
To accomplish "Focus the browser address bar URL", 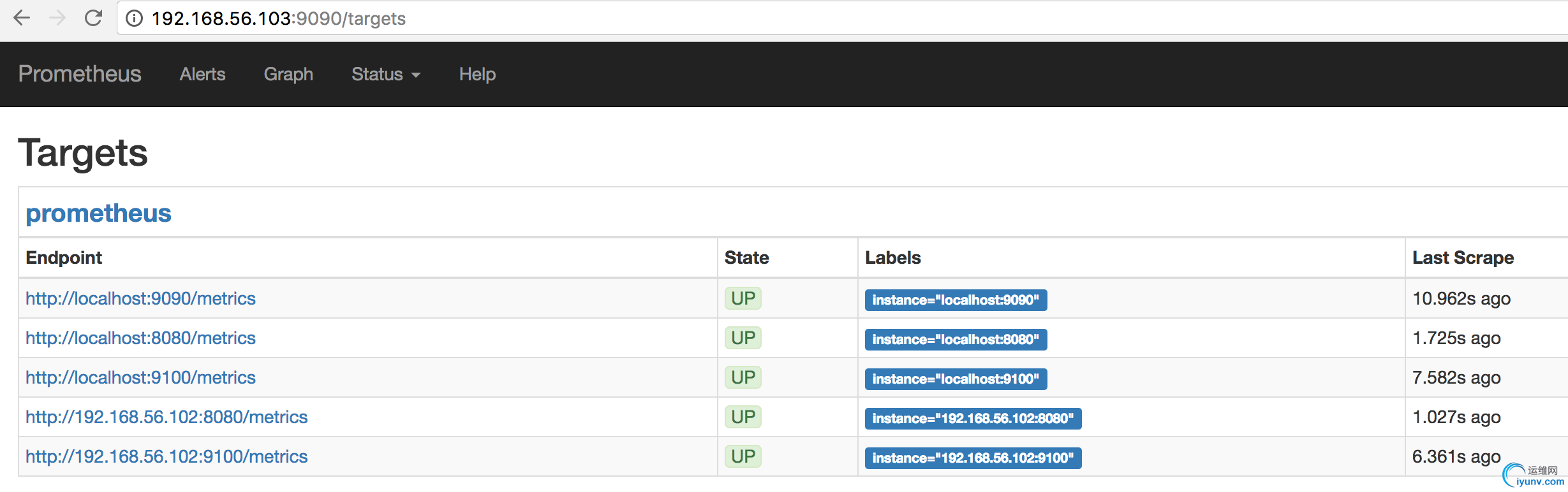I will 510,18.
